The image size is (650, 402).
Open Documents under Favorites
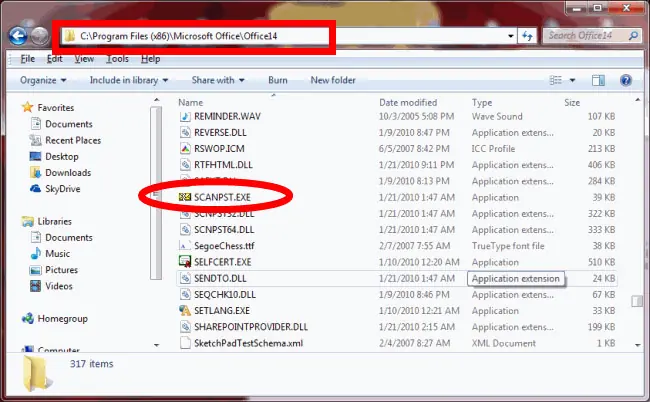coord(69,124)
